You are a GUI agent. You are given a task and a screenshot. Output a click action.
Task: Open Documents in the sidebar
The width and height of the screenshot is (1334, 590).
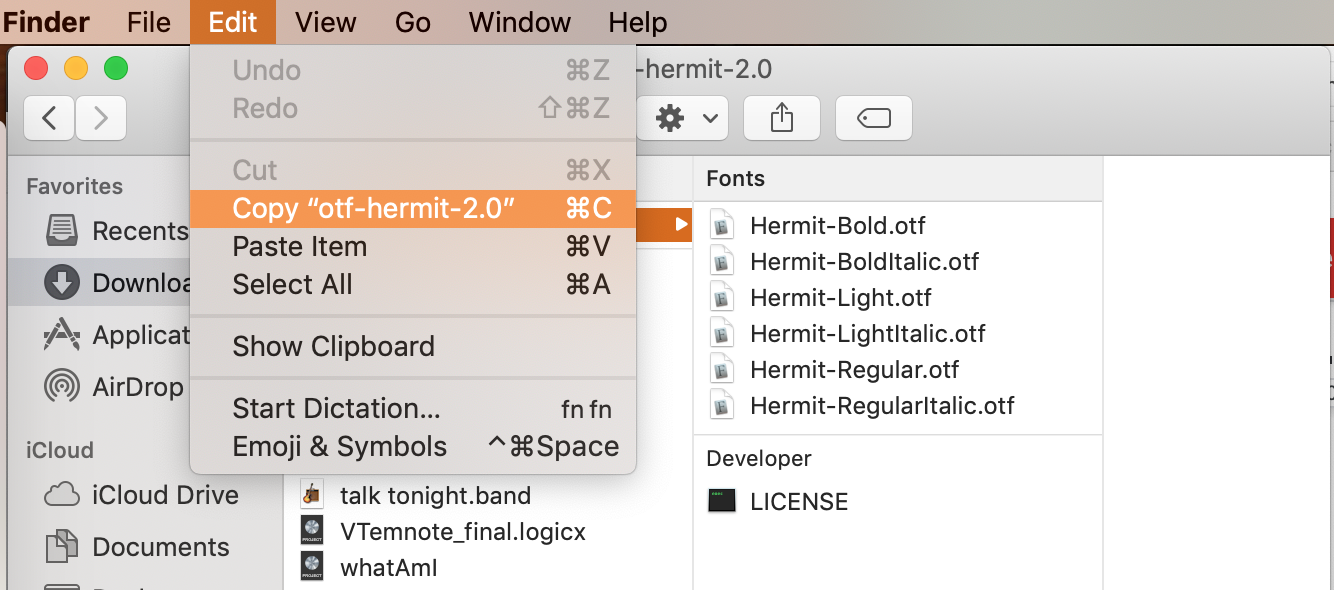(137, 547)
